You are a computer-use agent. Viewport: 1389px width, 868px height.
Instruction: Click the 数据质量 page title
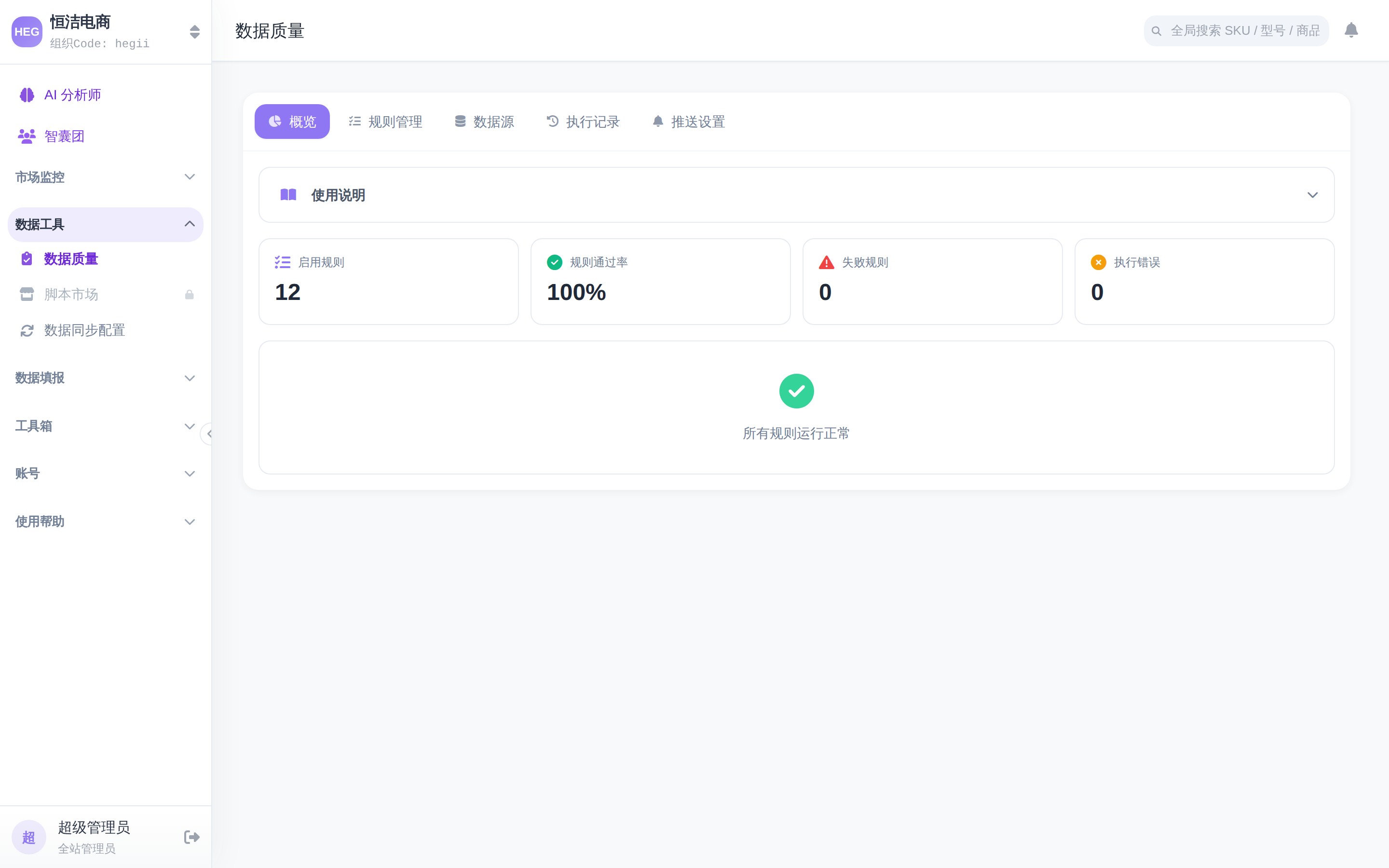tap(270, 31)
